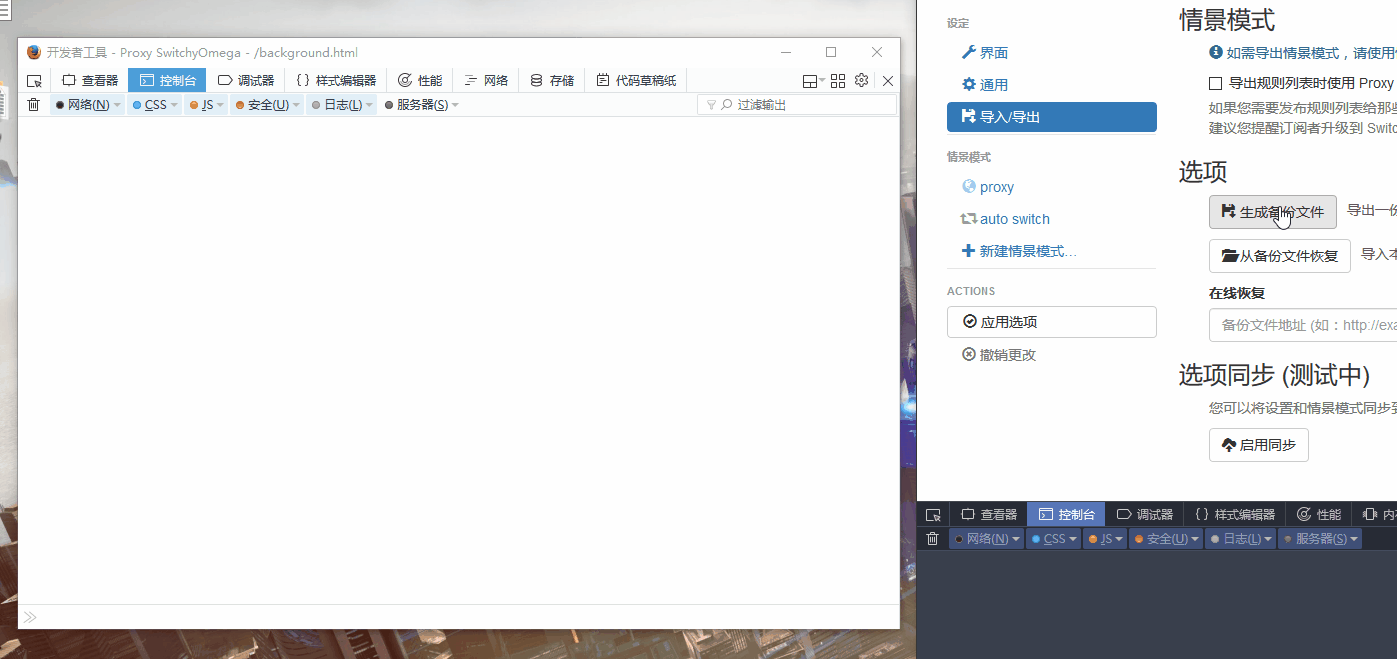This screenshot has height=659, width=1397.
Task: Close the developer tools via toolbar X
Action: (887, 81)
